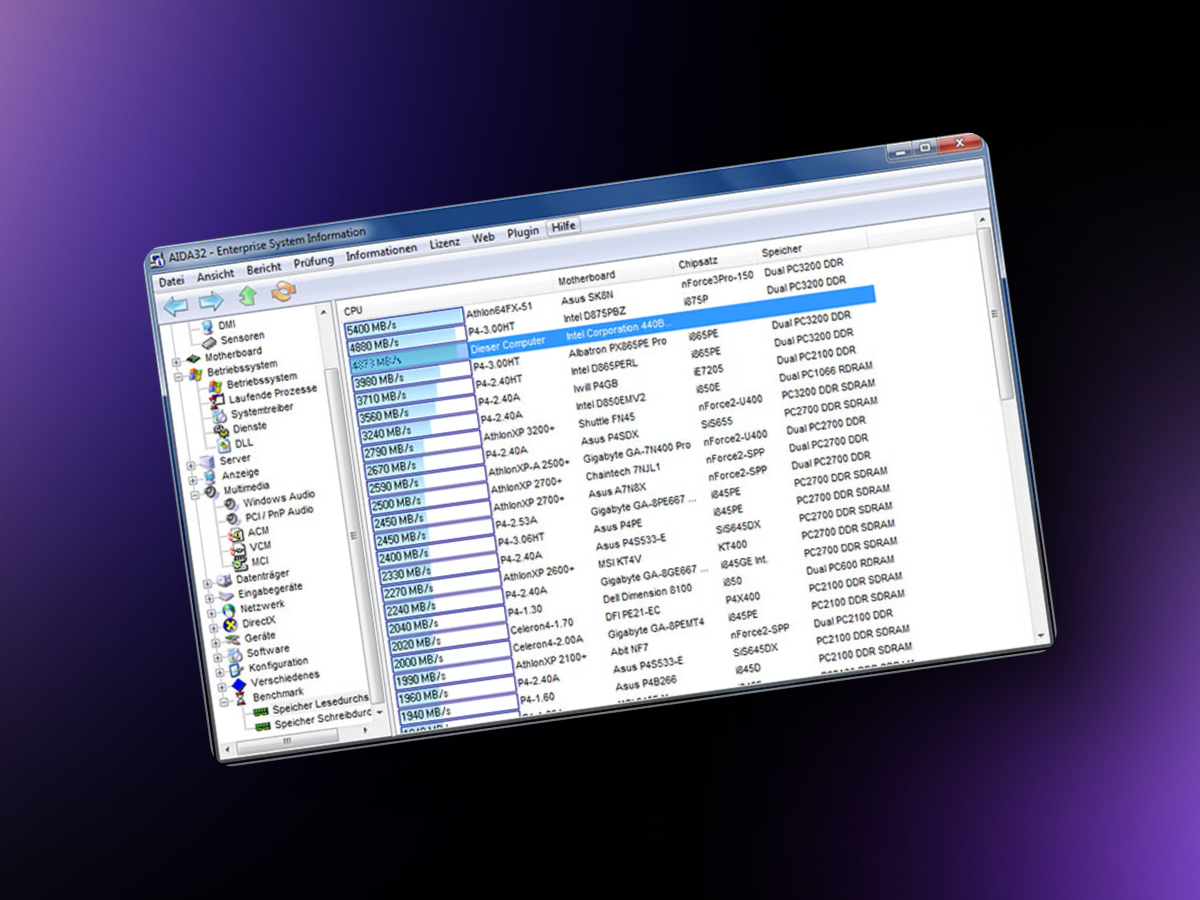Expand the Geräte tree node
1200x900 pixels.
pyautogui.click(x=214, y=643)
